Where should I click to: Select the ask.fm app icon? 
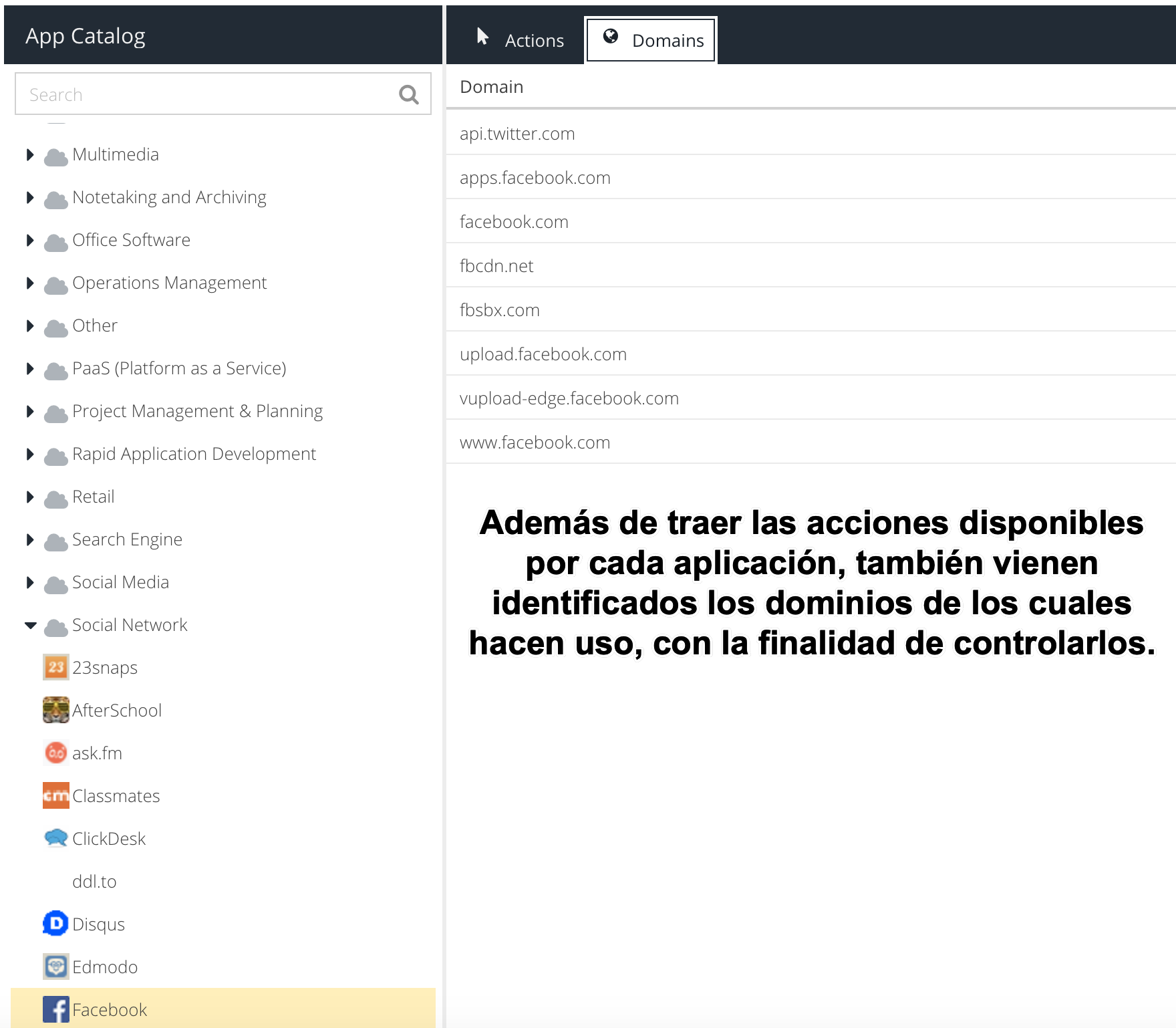tap(55, 753)
